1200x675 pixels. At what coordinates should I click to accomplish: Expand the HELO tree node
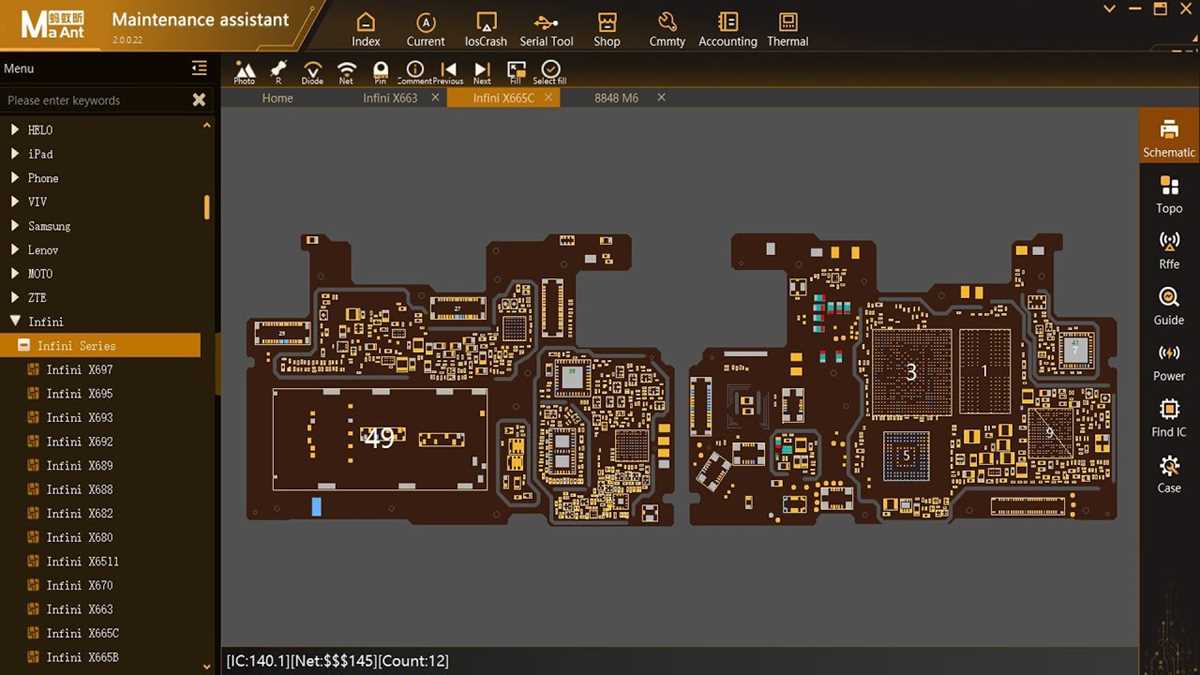[15, 130]
